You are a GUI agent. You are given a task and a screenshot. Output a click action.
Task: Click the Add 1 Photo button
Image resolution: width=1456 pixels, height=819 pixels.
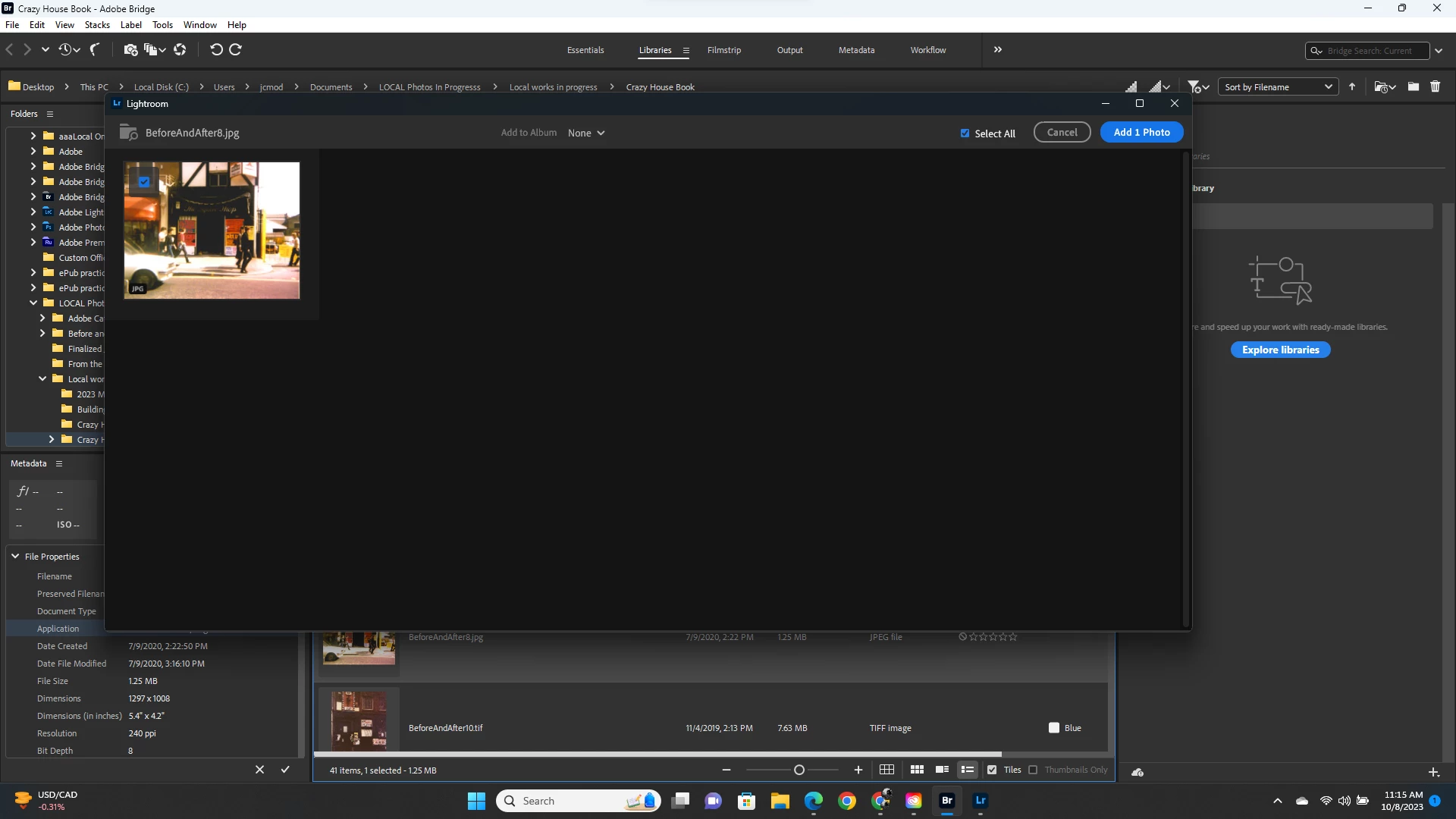click(x=1141, y=133)
